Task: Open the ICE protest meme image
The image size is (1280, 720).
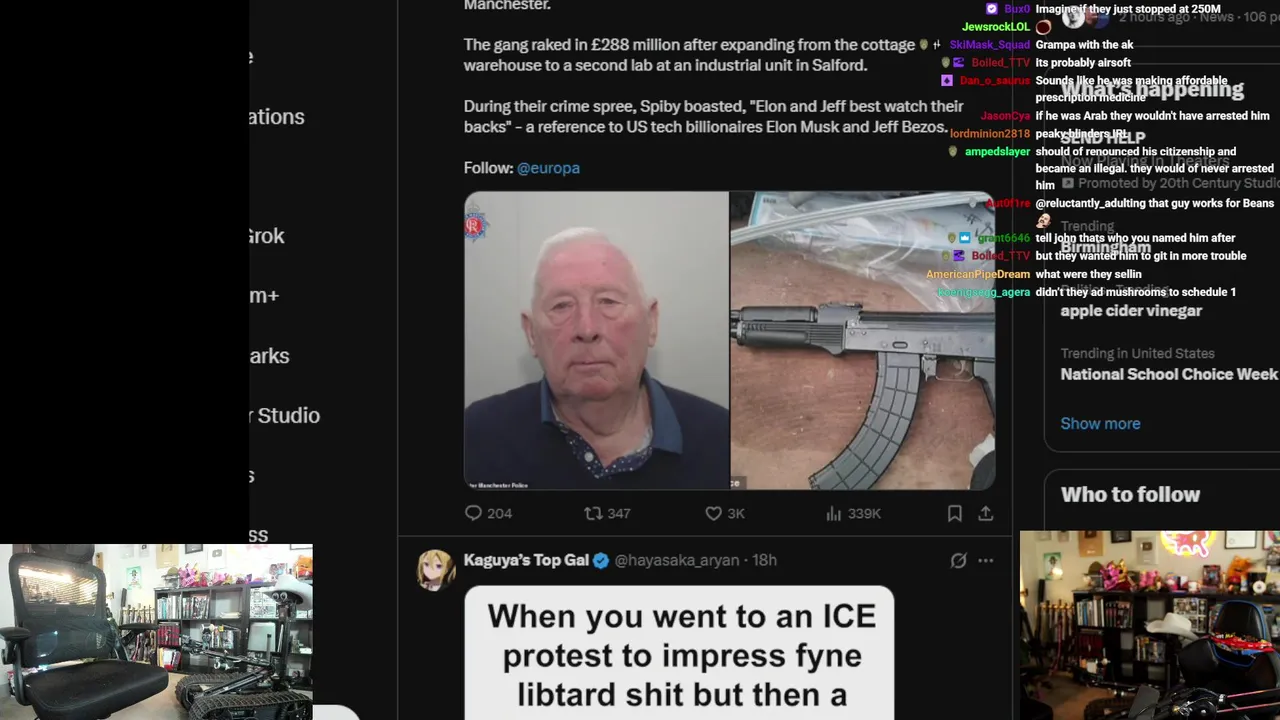Action: click(x=679, y=653)
